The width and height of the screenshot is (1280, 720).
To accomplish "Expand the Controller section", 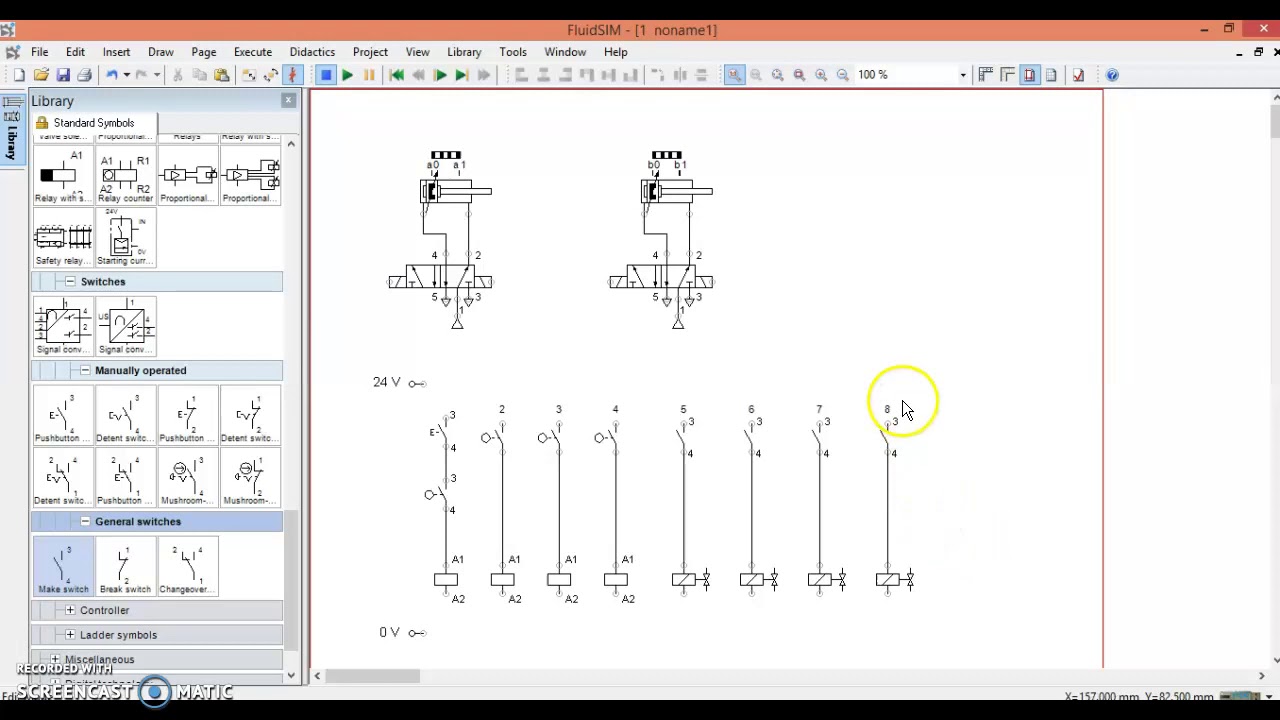I will [x=70, y=611].
